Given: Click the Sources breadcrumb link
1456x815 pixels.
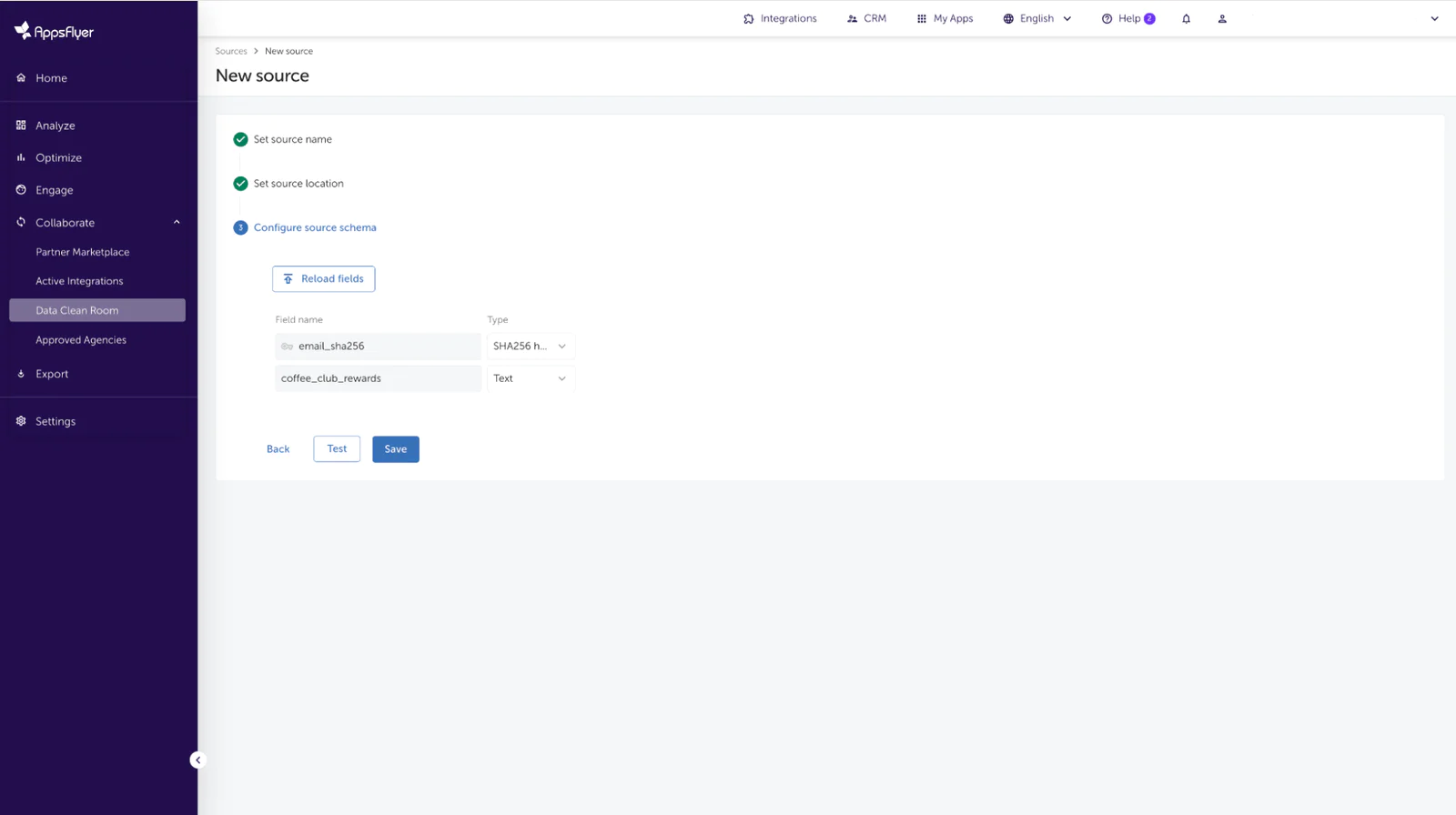Looking at the screenshot, I should point(231,52).
